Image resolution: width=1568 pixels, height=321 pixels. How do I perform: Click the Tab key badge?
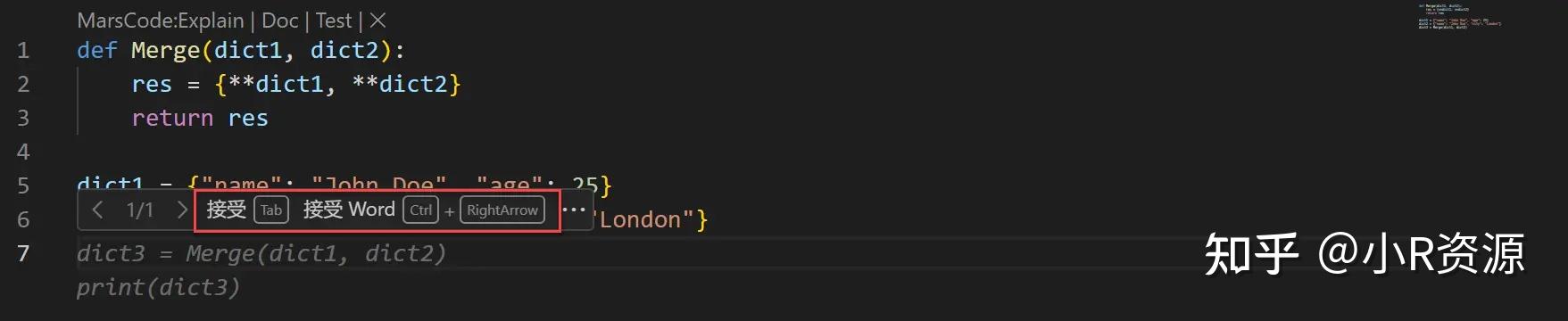[x=271, y=210]
